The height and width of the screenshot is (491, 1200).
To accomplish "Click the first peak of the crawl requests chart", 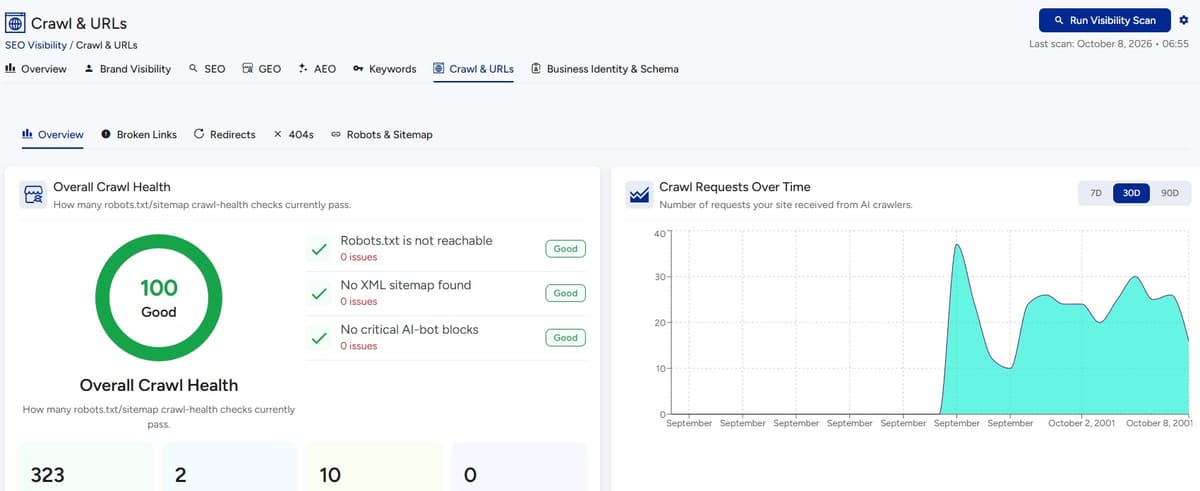I will 957,244.
